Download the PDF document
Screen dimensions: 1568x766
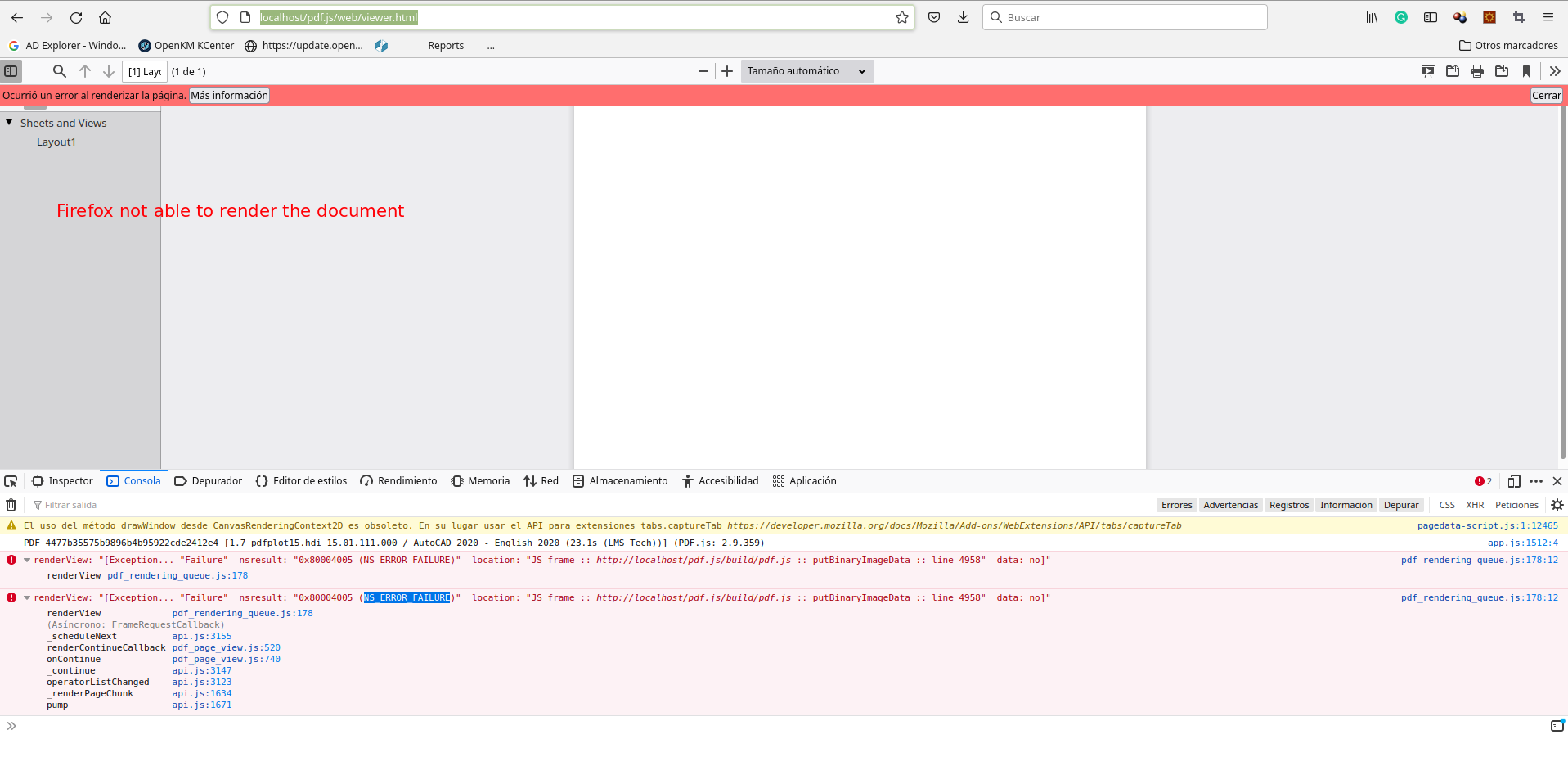pyautogui.click(x=1502, y=71)
